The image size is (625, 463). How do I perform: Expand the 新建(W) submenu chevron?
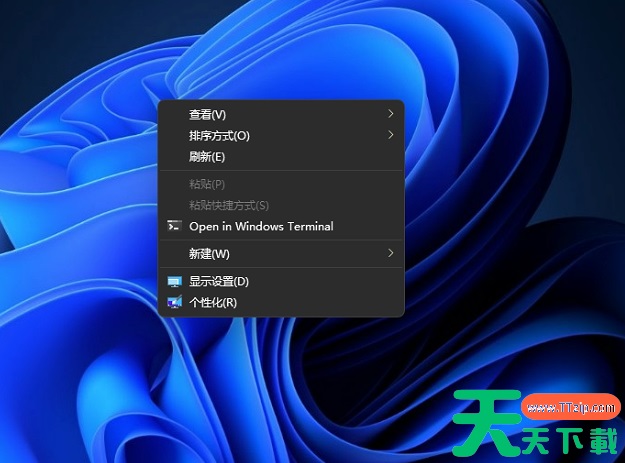click(391, 253)
